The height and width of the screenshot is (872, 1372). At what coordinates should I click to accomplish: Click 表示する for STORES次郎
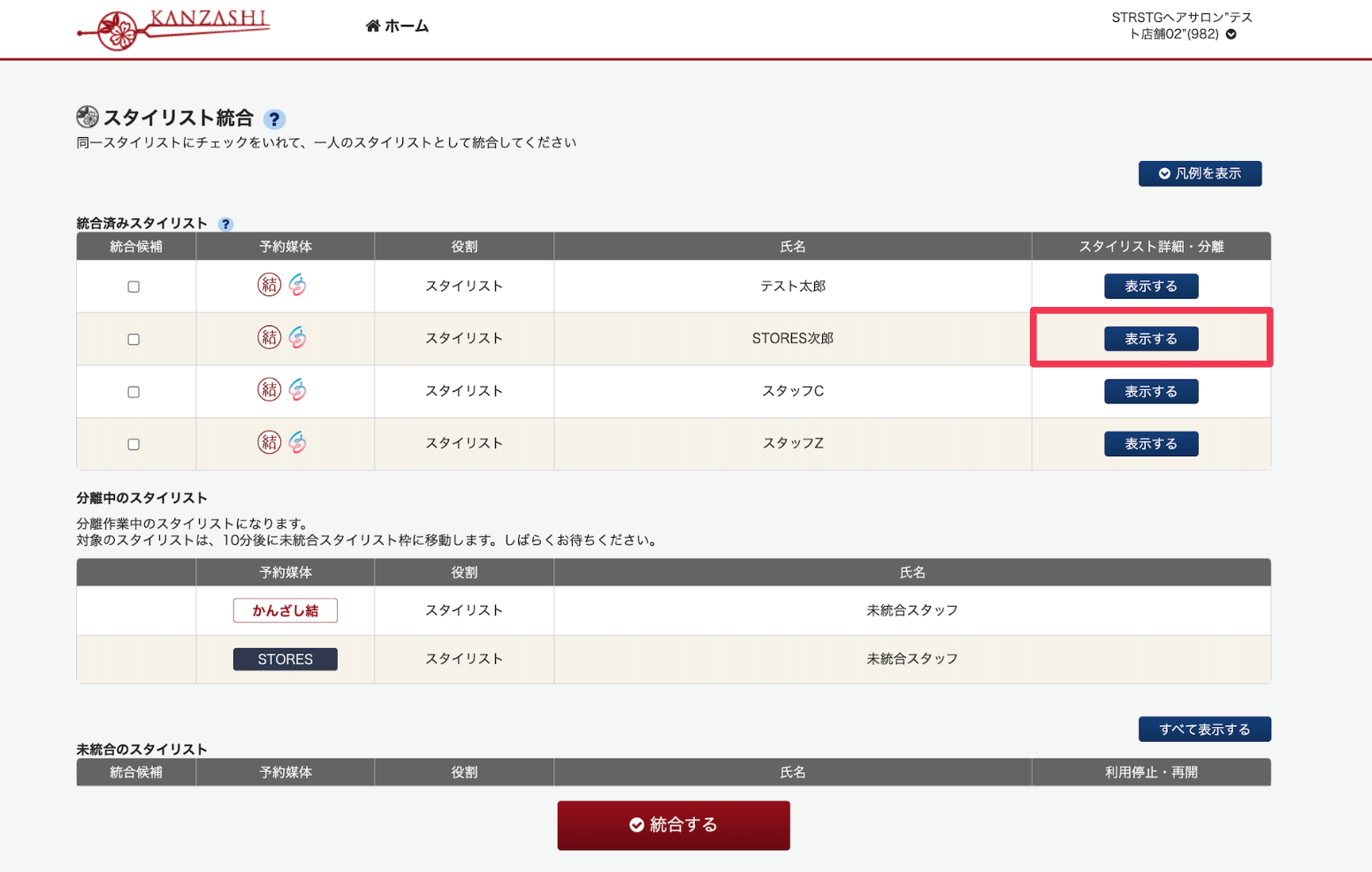click(1151, 339)
